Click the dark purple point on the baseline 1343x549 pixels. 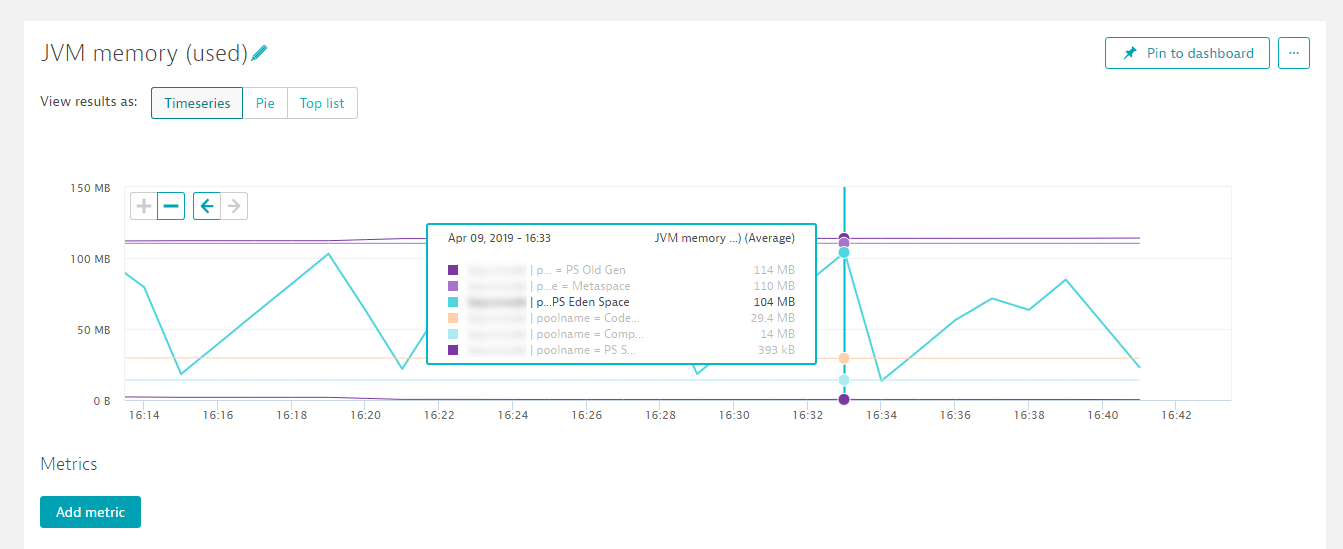point(844,400)
